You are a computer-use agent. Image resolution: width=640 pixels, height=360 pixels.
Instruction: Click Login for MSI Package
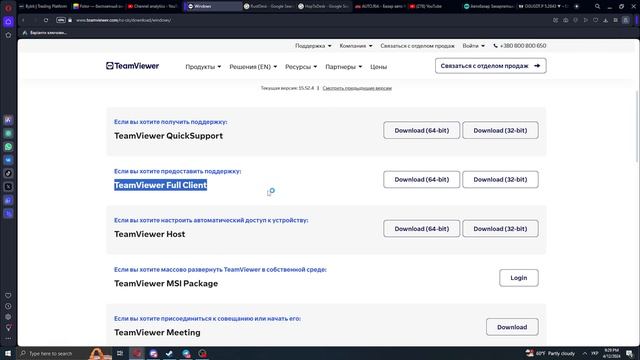(x=519, y=278)
